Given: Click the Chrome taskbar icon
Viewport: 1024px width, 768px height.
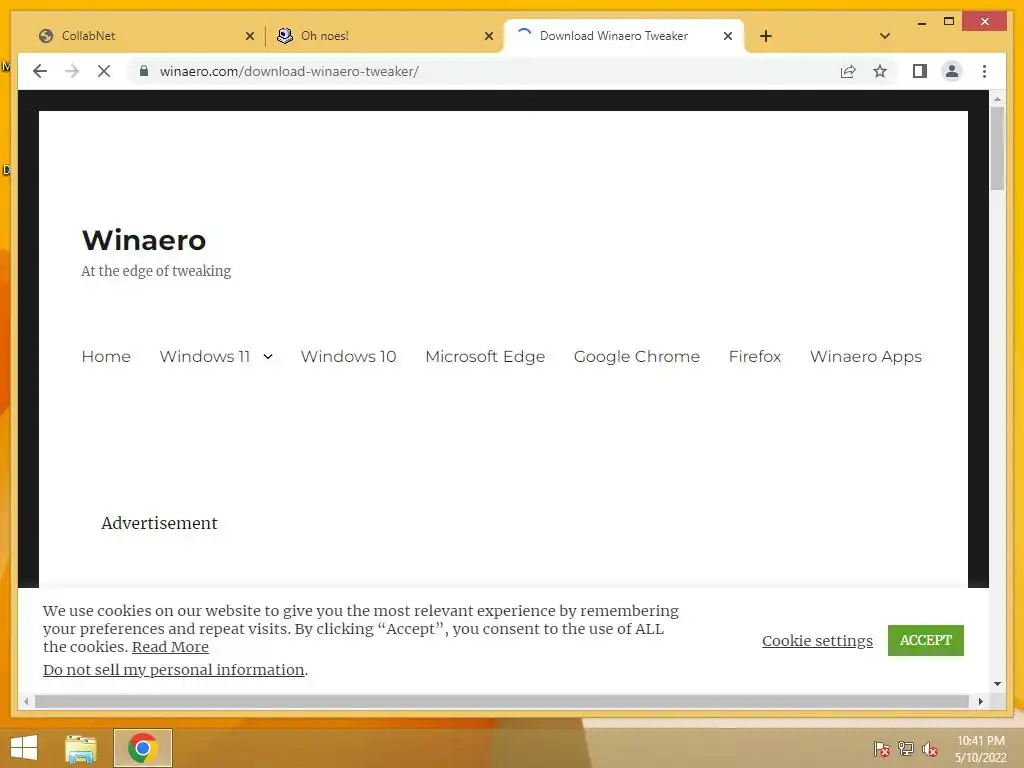Looking at the screenshot, I should 142,748.
